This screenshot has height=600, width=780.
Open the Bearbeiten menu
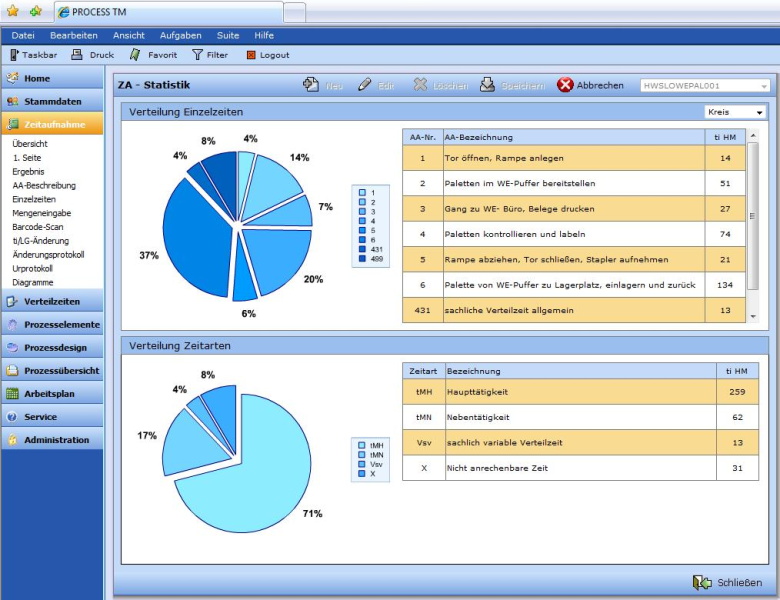[x=73, y=35]
